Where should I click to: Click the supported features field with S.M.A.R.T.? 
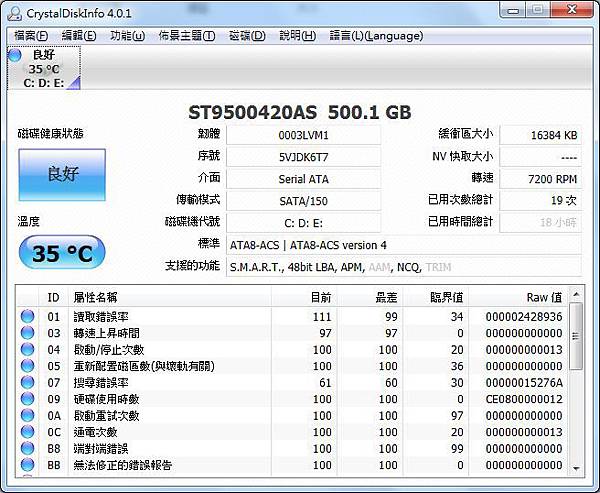tap(404, 267)
